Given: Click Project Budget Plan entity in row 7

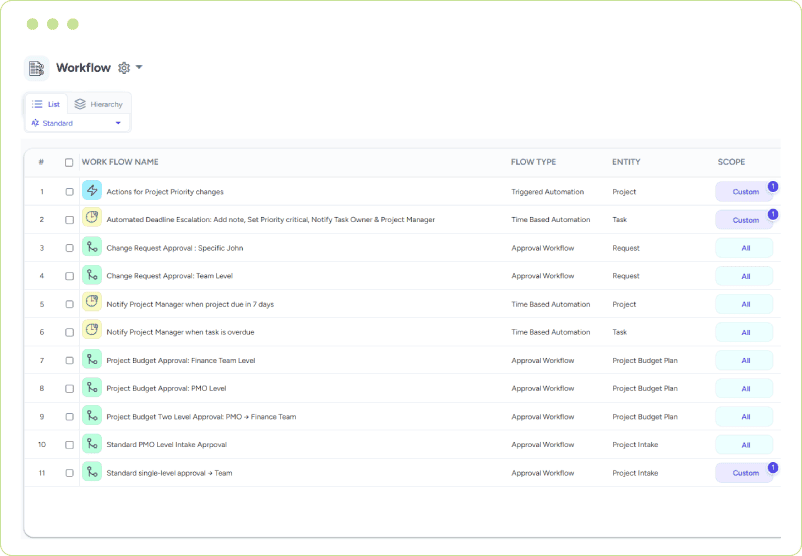Looking at the screenshot, I should 645,361.
